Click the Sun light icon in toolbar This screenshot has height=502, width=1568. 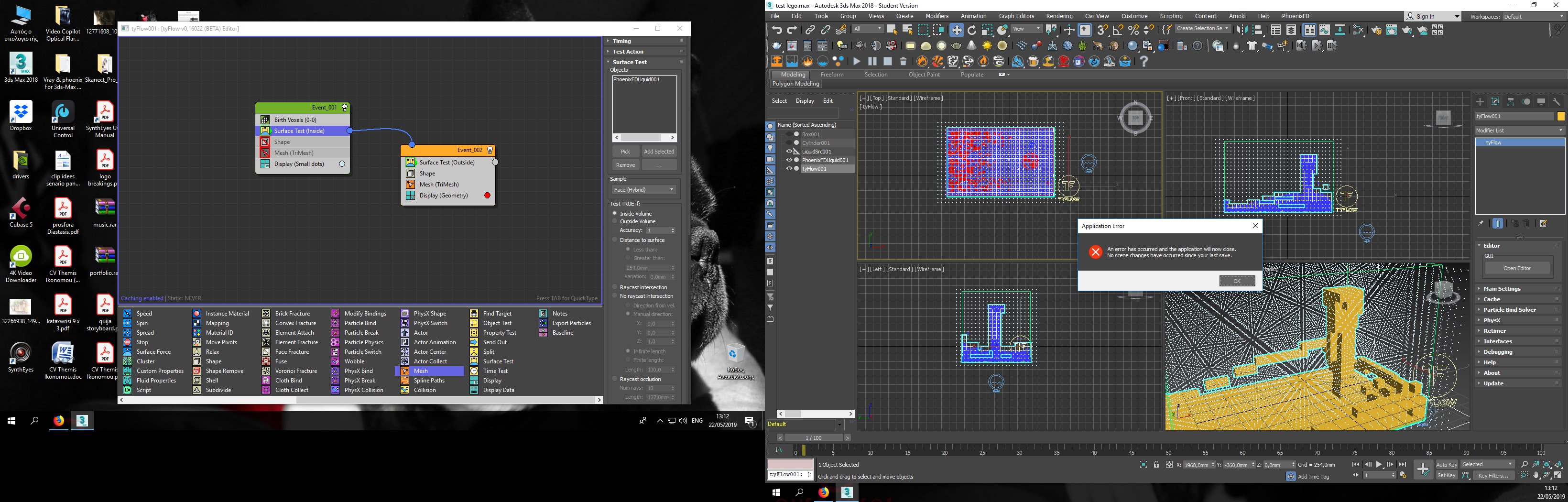(987, 45)
